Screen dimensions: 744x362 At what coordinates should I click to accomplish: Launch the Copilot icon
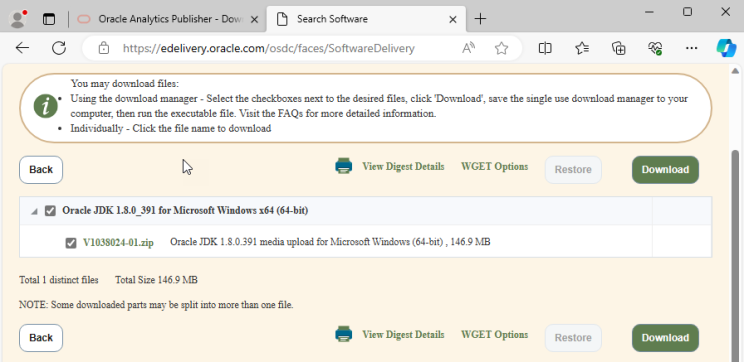(726, 48)
